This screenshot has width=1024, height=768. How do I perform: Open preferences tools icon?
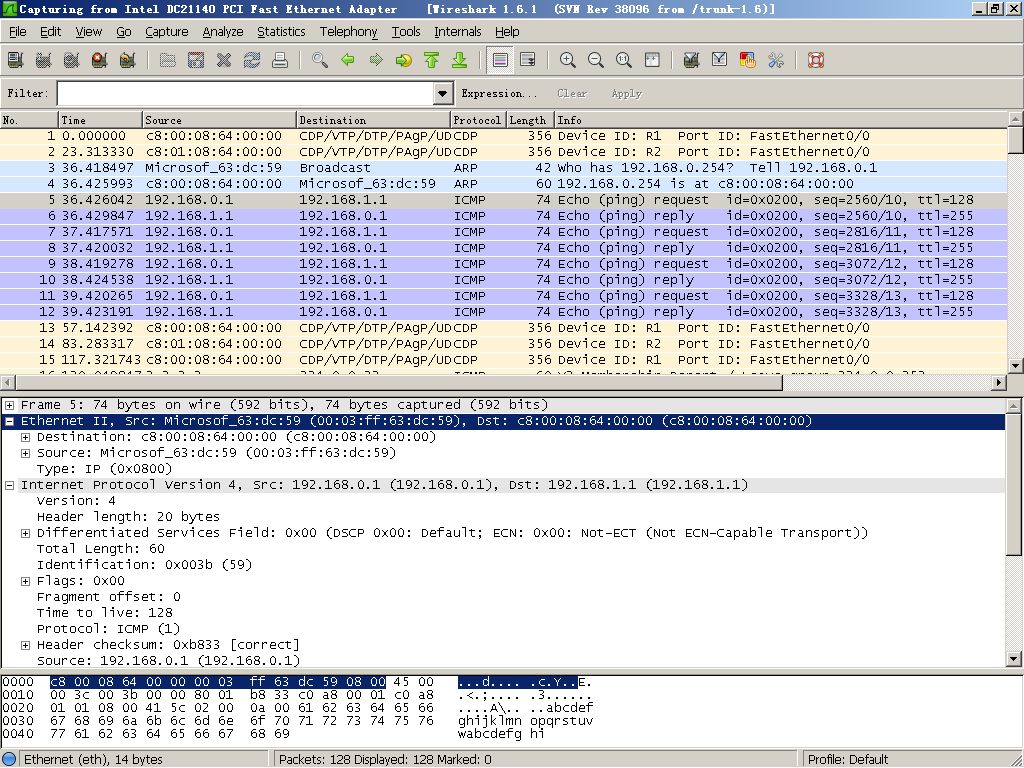tap(776, 60)
